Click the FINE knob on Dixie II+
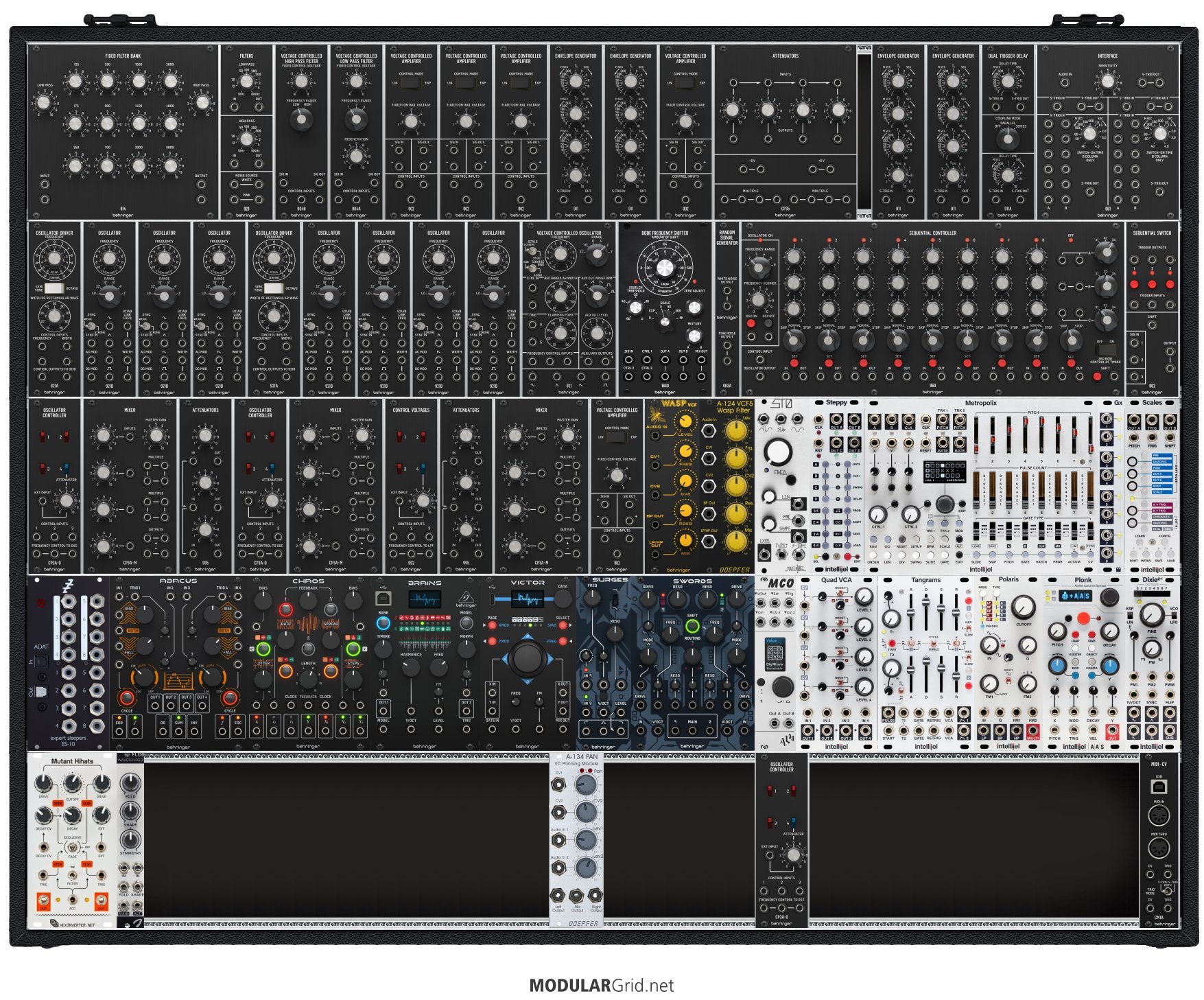The width and height of the screenshot is (1204, 1000). 1152,616
